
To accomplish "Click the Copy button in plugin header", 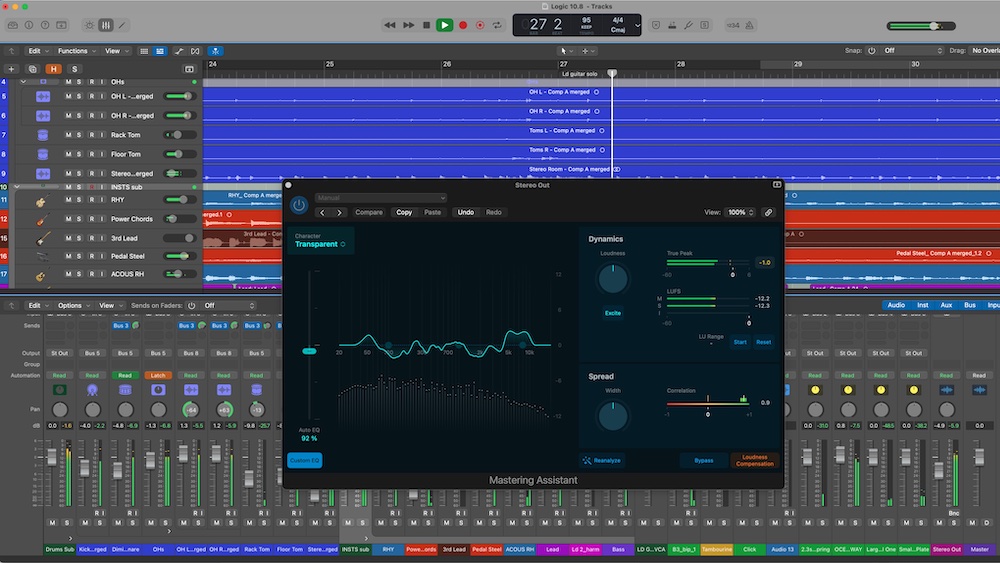I will (x=404, y=212).
